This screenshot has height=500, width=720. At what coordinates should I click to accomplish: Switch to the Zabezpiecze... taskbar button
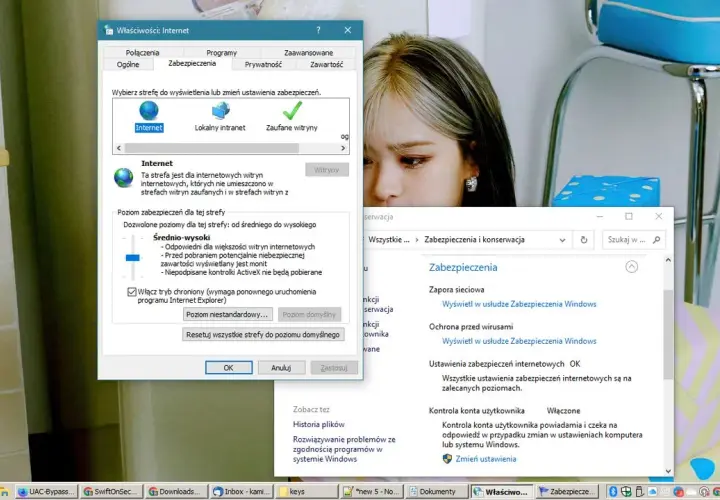click(x=568, y=492)
